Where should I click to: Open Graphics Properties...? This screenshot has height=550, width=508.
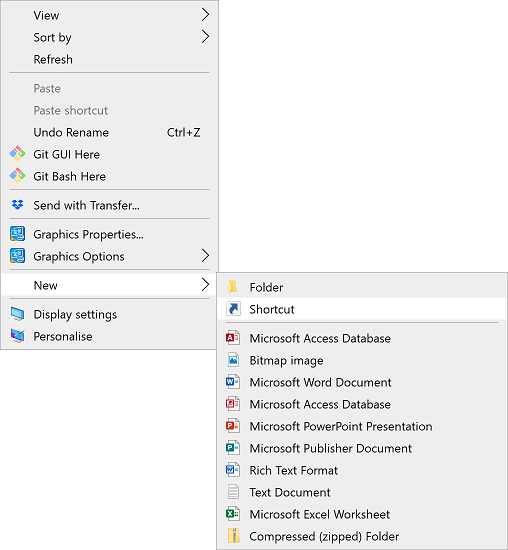tap(109, 234)
